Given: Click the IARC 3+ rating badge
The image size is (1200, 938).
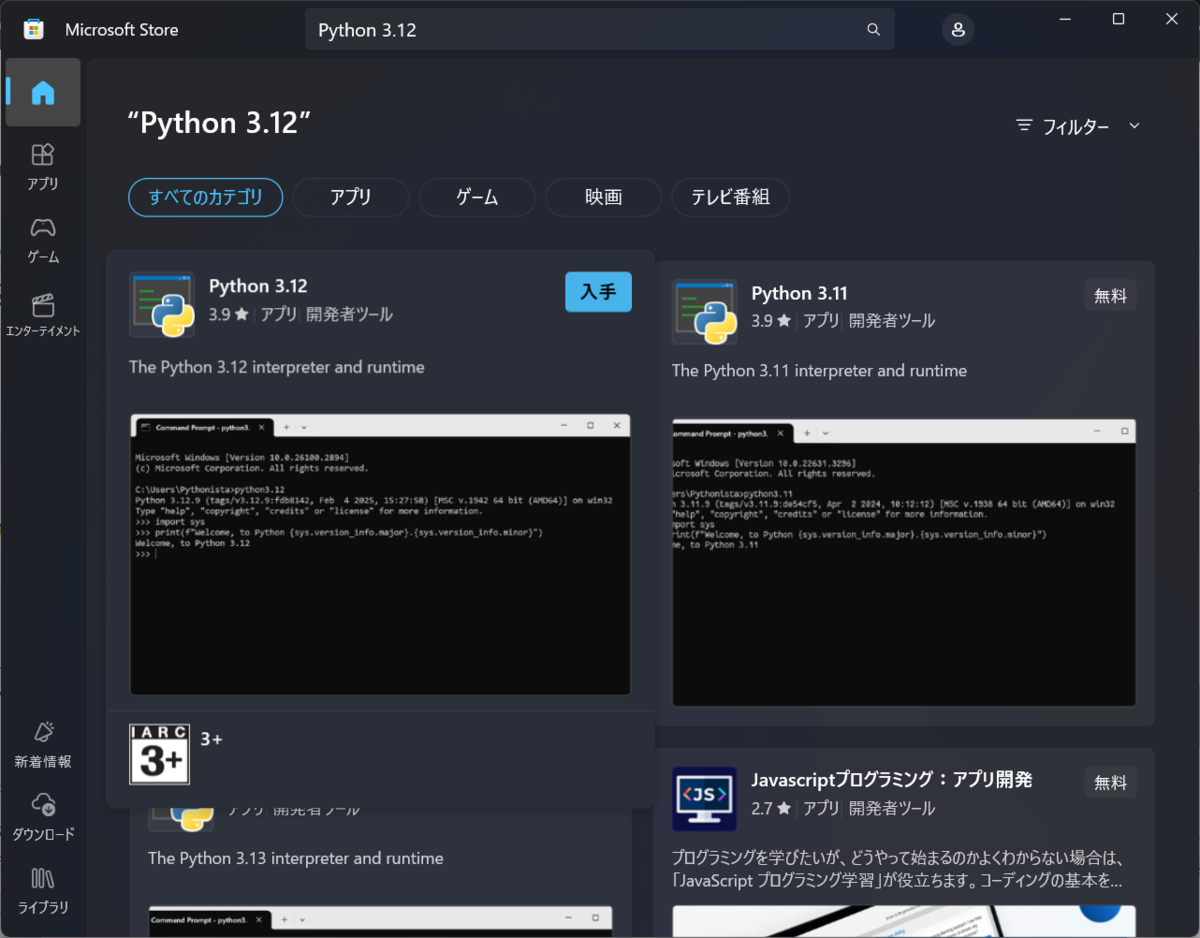Looking at the screenshot, I should point(160,754).
